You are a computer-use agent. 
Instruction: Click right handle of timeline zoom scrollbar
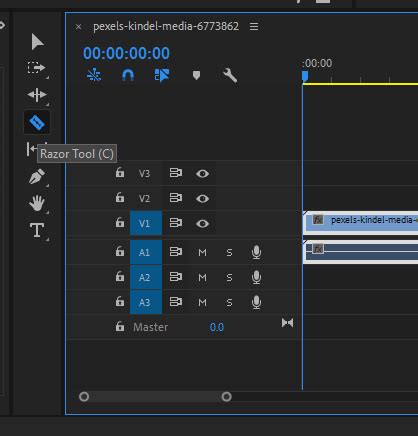point(227,397)
